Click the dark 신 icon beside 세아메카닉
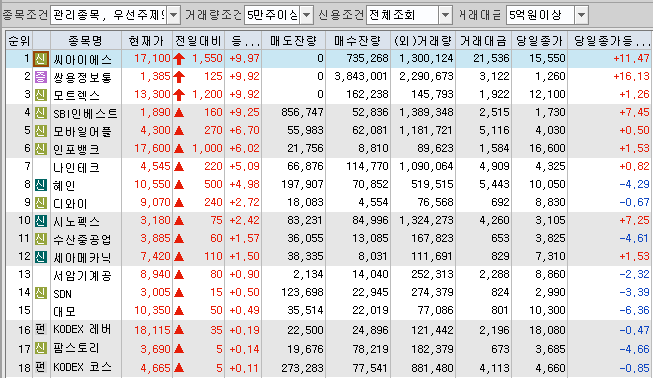 point(41,256)
